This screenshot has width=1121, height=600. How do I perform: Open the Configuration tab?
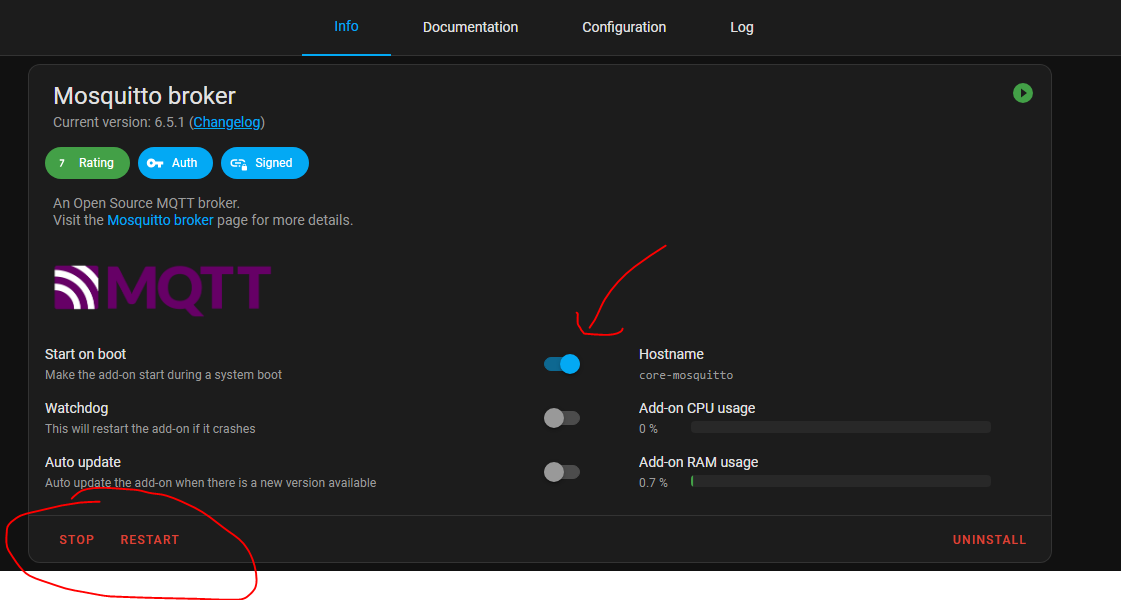(x=624, y=27)
